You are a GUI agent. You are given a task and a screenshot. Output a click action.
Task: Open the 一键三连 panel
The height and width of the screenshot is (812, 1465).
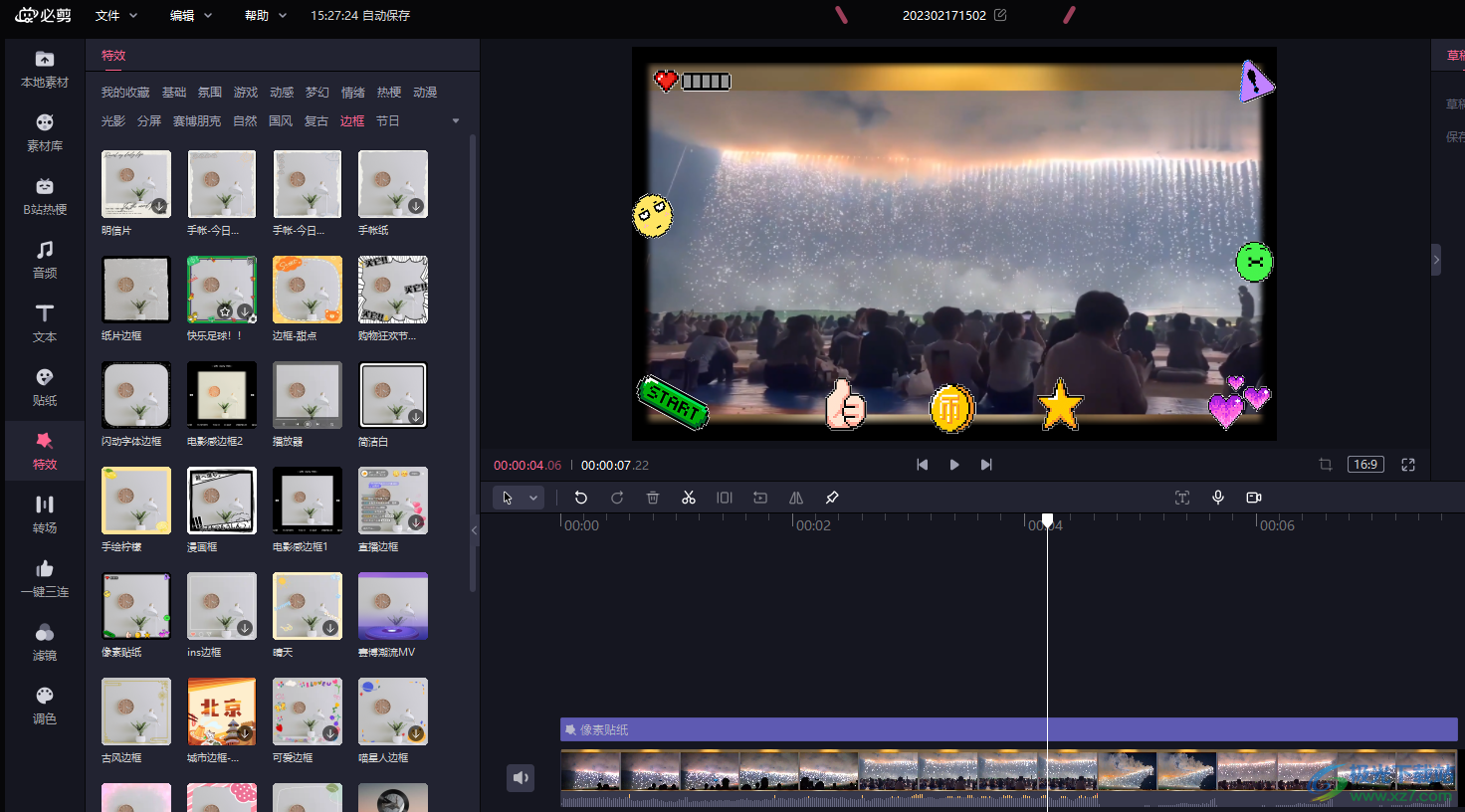(x=45, y=578)
